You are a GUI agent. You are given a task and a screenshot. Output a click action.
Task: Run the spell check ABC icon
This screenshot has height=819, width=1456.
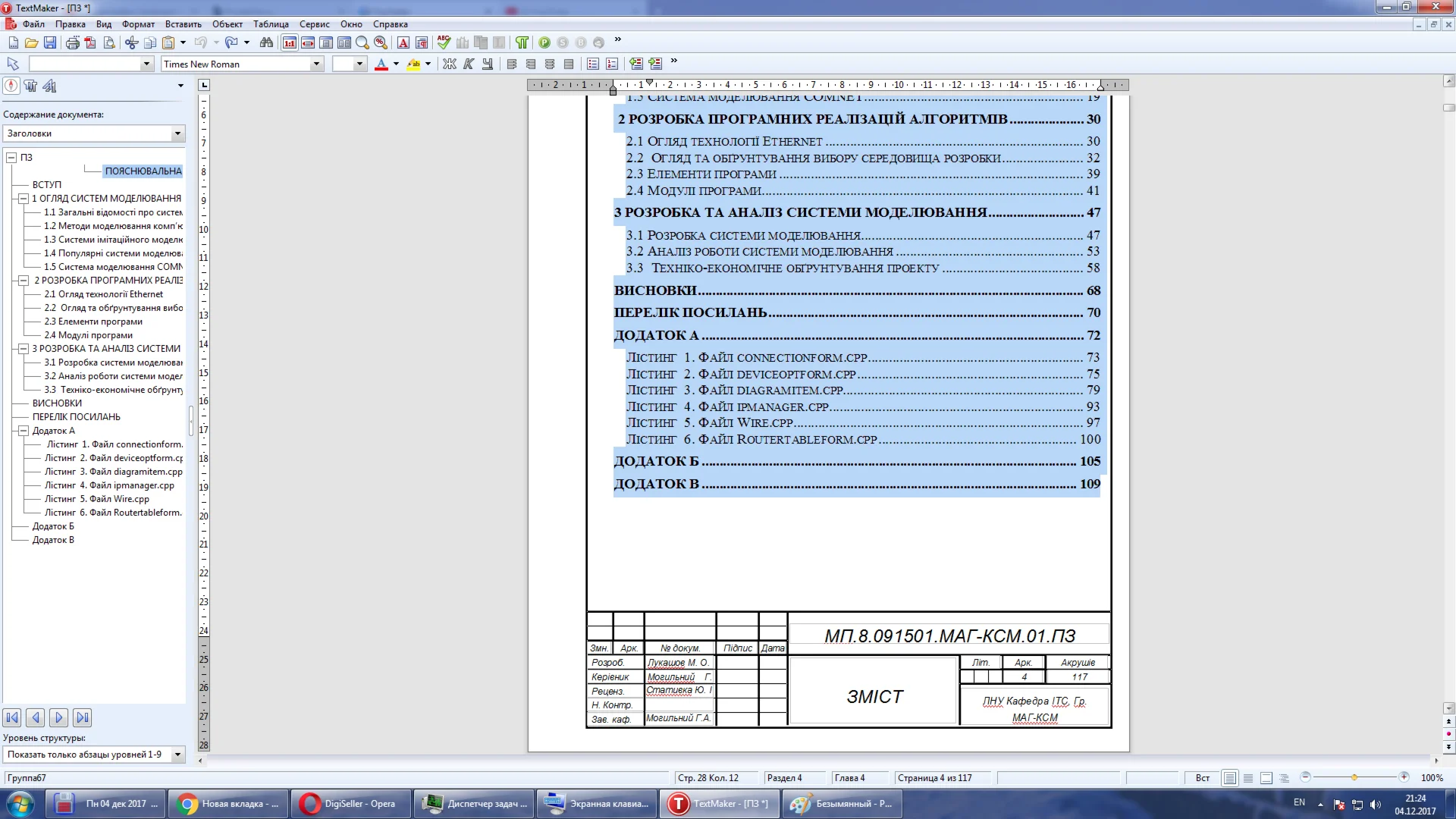444,42
